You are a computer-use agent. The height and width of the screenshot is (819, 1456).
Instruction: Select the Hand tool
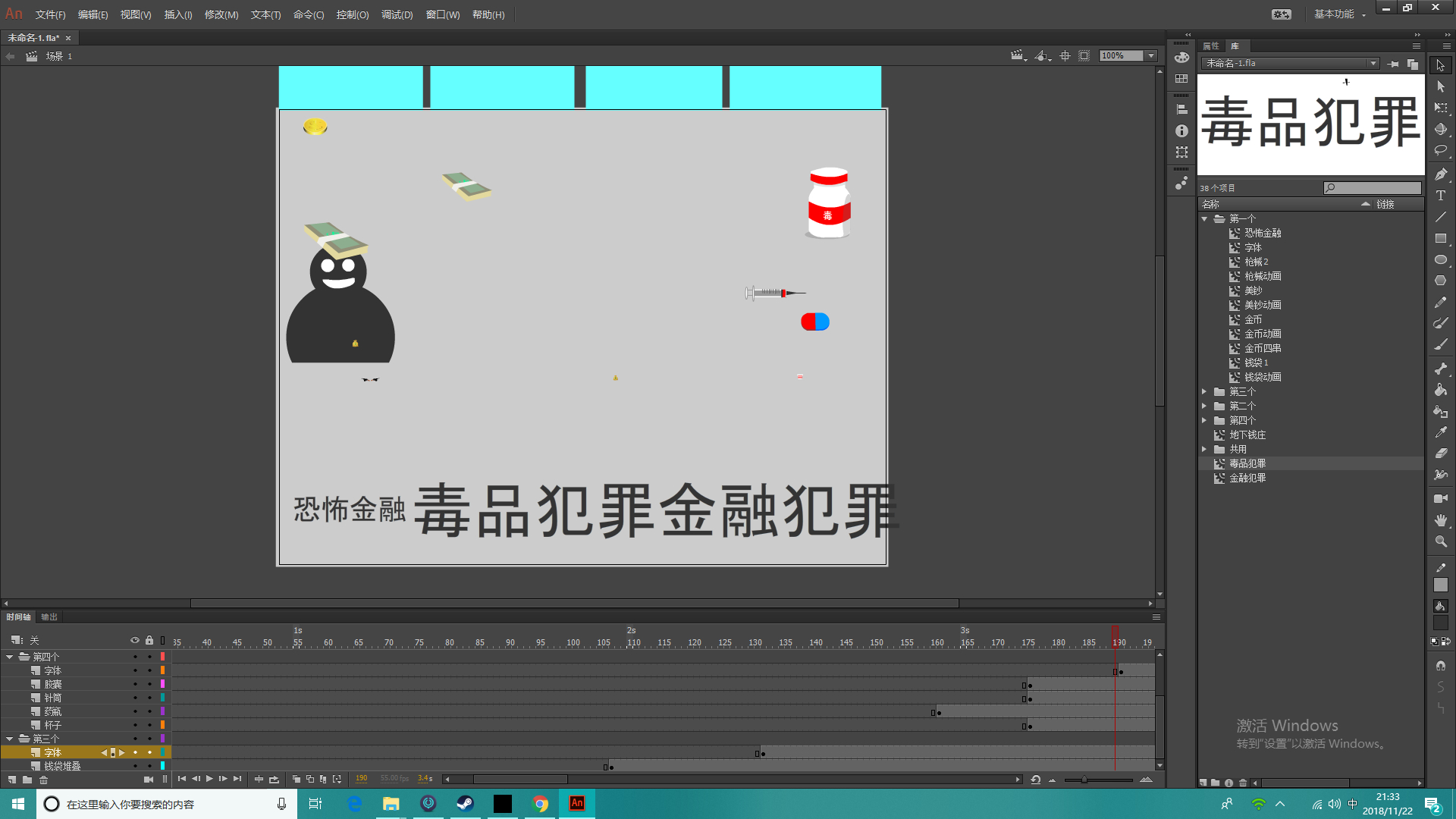click(1441, 520)
